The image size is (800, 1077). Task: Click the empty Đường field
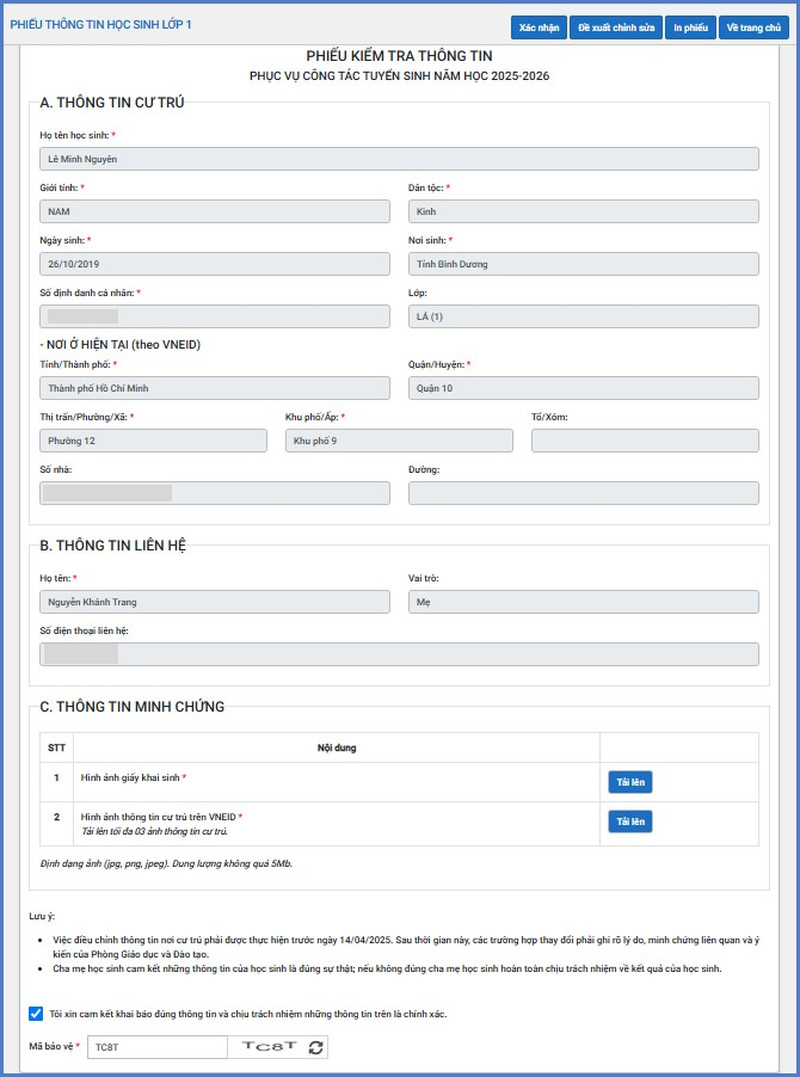584,493
